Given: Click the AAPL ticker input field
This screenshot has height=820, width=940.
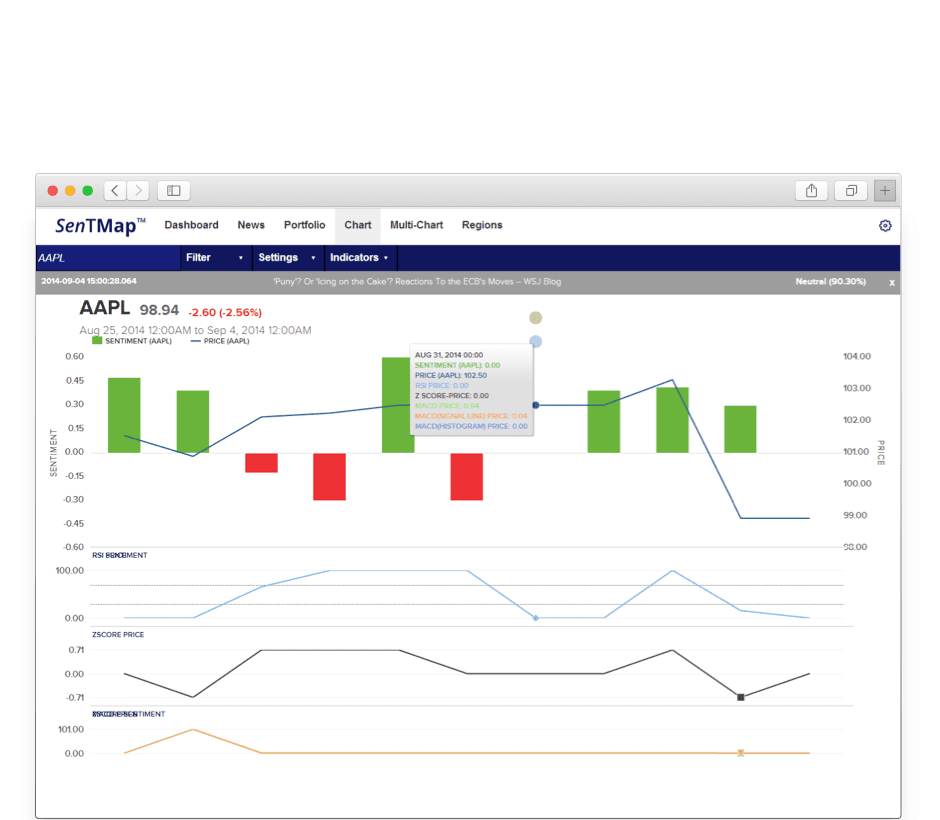Looking at the screenshot, I should pos(108,258).
